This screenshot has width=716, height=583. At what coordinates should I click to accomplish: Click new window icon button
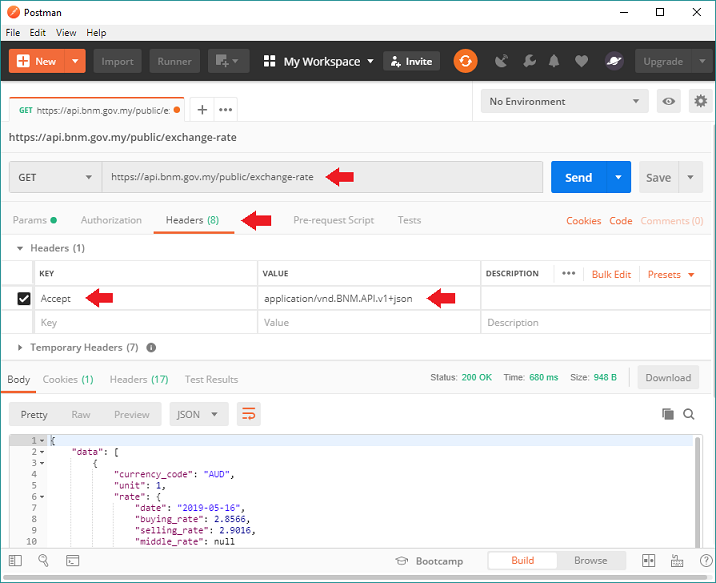click(228, 61)
